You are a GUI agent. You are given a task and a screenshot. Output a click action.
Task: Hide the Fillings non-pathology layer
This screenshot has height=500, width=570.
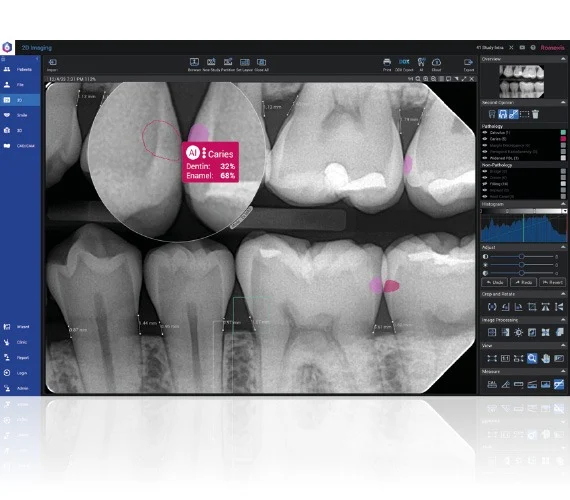(x=485, y=184)
